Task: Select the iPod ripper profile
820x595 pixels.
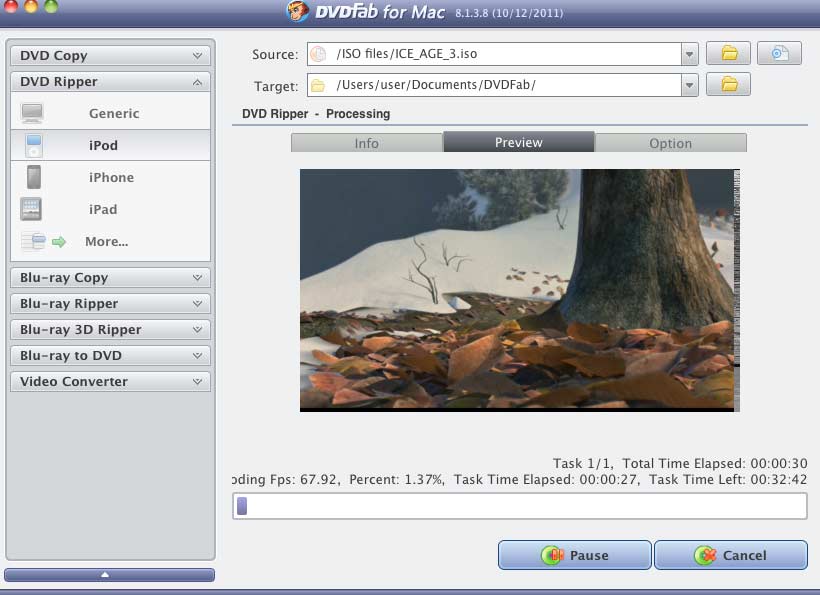Action: (x=110, y=145)
